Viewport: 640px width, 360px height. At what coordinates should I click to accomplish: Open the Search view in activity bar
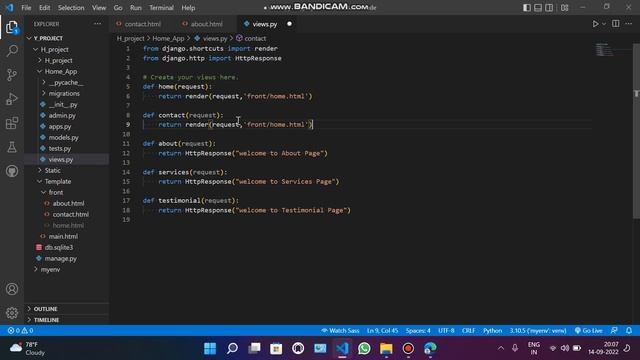pos(12,51)
